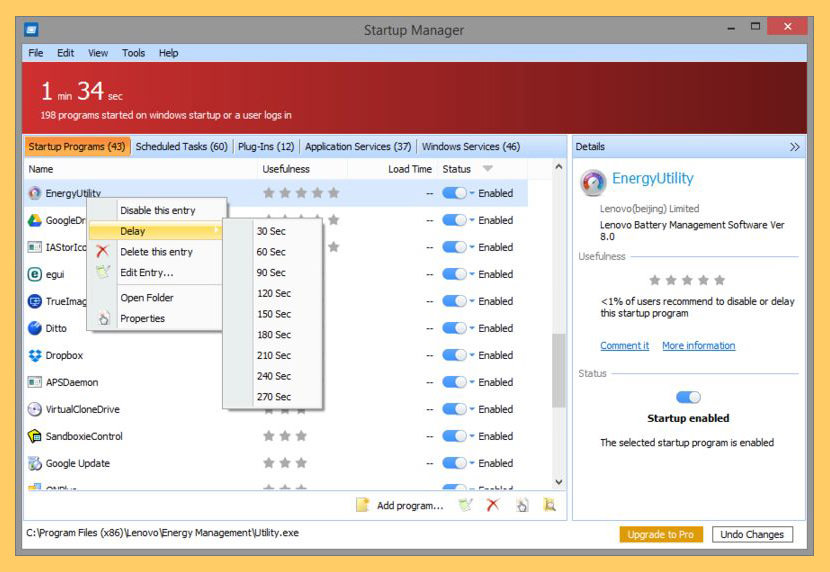
Task: Click the SandboxieControl icon
Action: tap(34, 436)
